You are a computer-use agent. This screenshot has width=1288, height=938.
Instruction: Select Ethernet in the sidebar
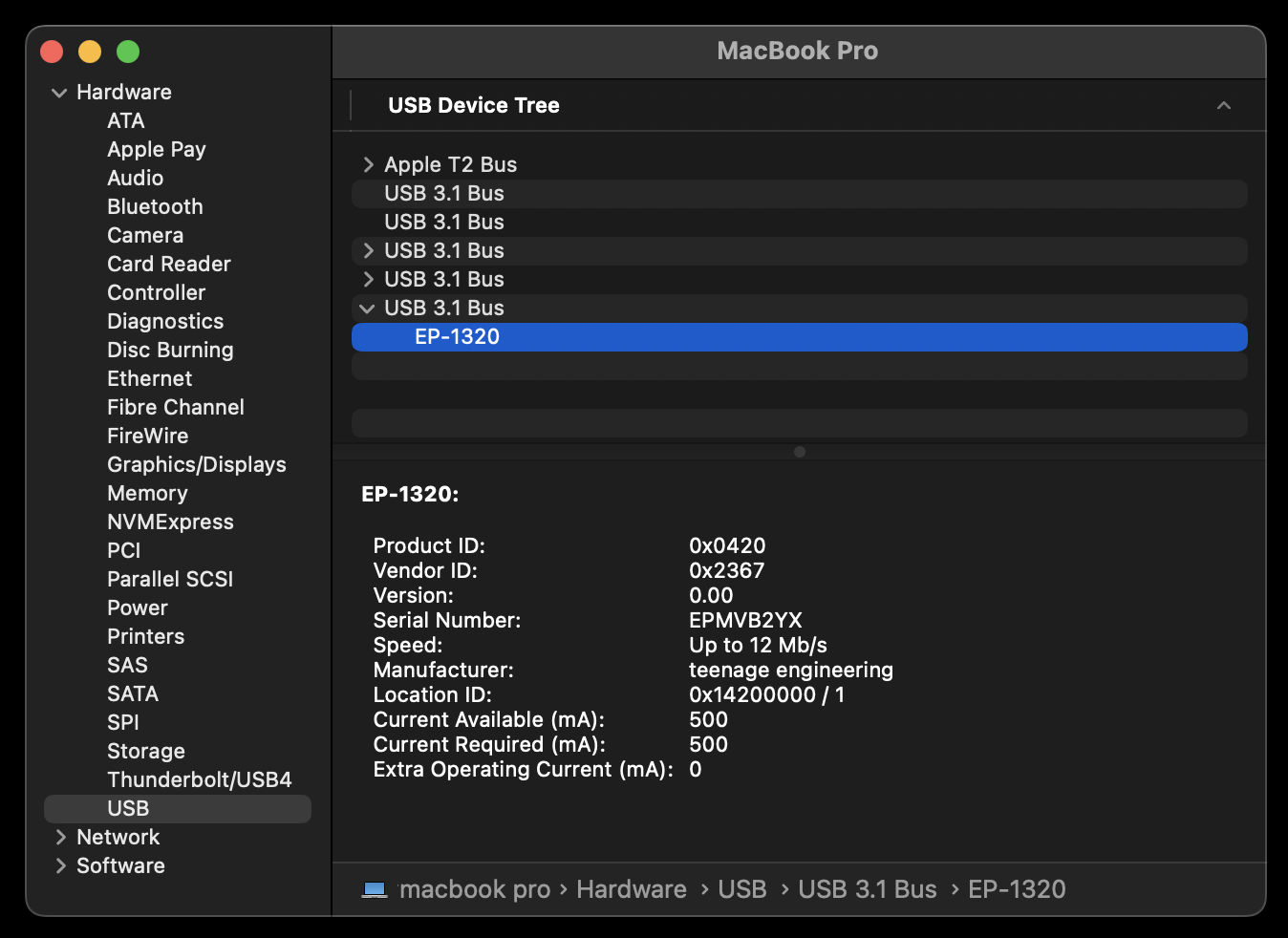(x=150, y=379)
